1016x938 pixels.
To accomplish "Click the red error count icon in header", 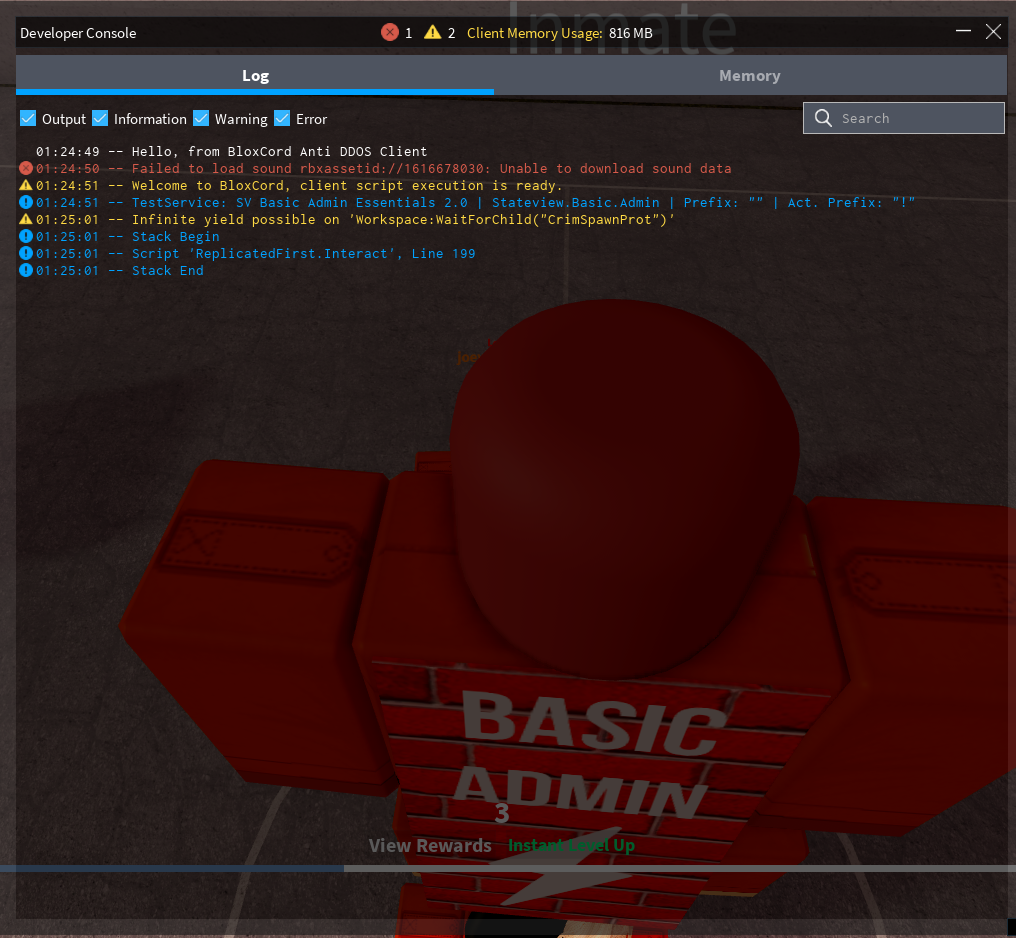I will point(389,32).
